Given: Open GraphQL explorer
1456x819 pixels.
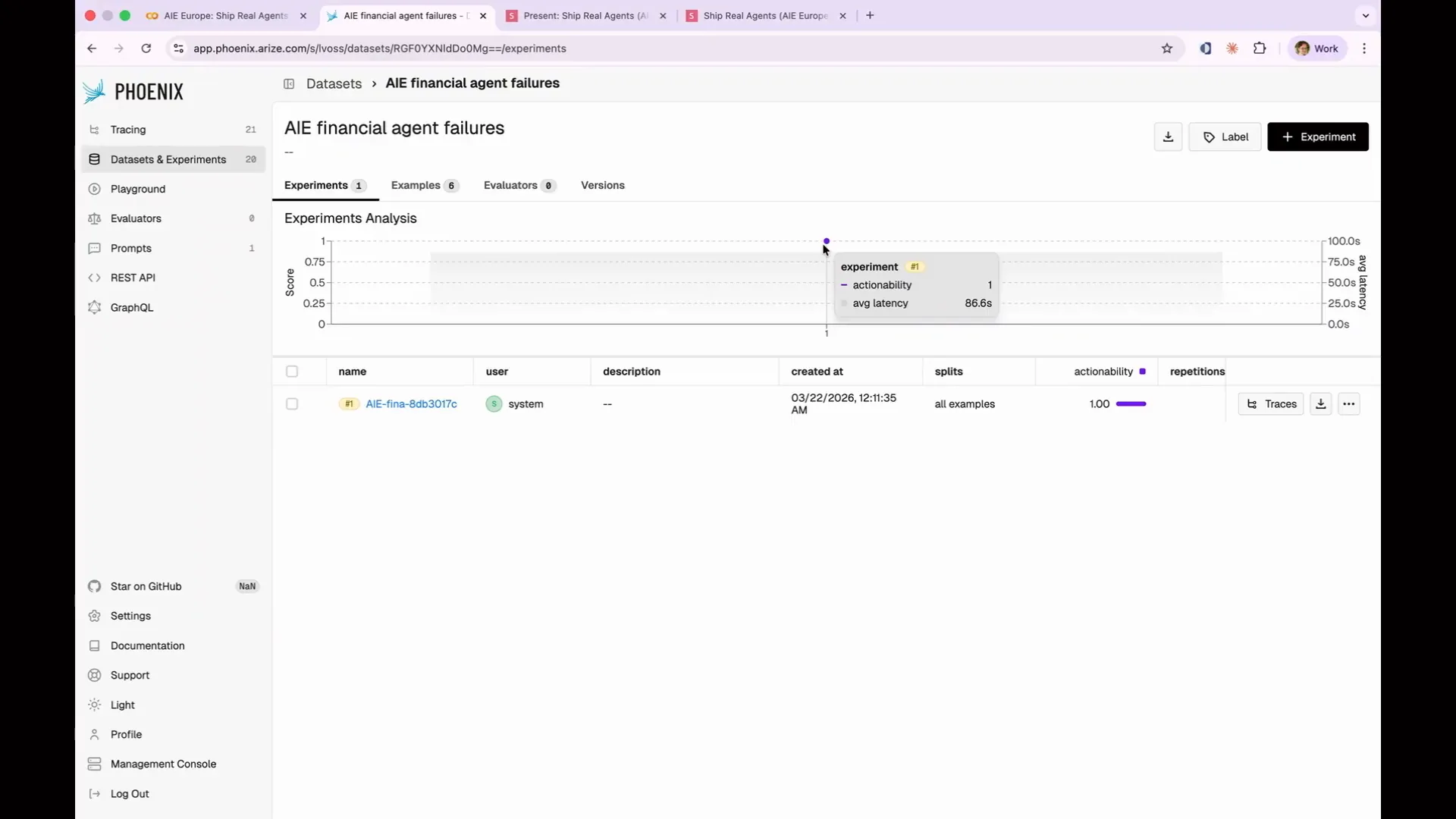Looking at the screenshot, I should point(173,307).
